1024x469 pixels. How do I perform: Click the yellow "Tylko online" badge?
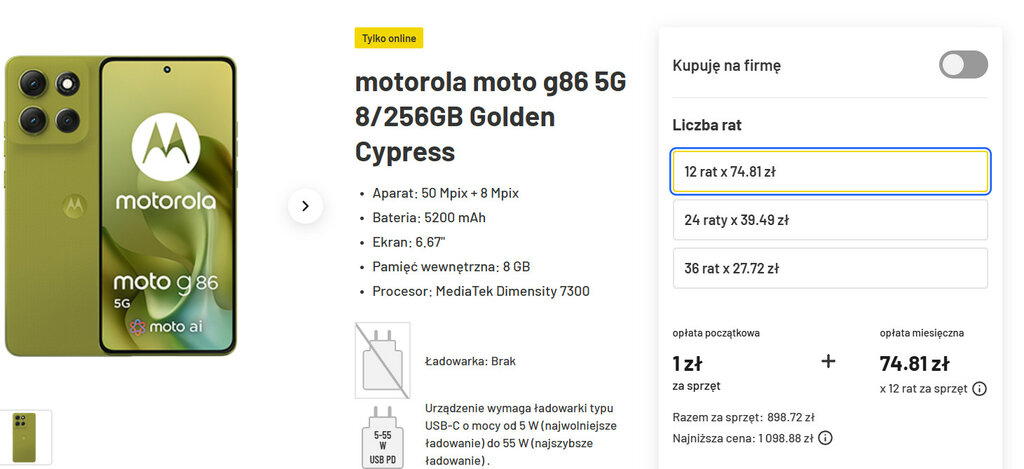pyautogui.click(x=389, y=38)
